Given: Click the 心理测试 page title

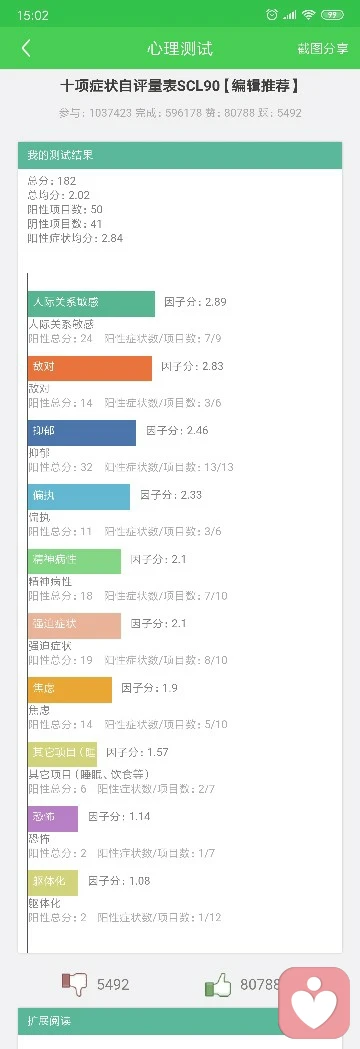Looking at the screenshot, I should click(180, 48).
